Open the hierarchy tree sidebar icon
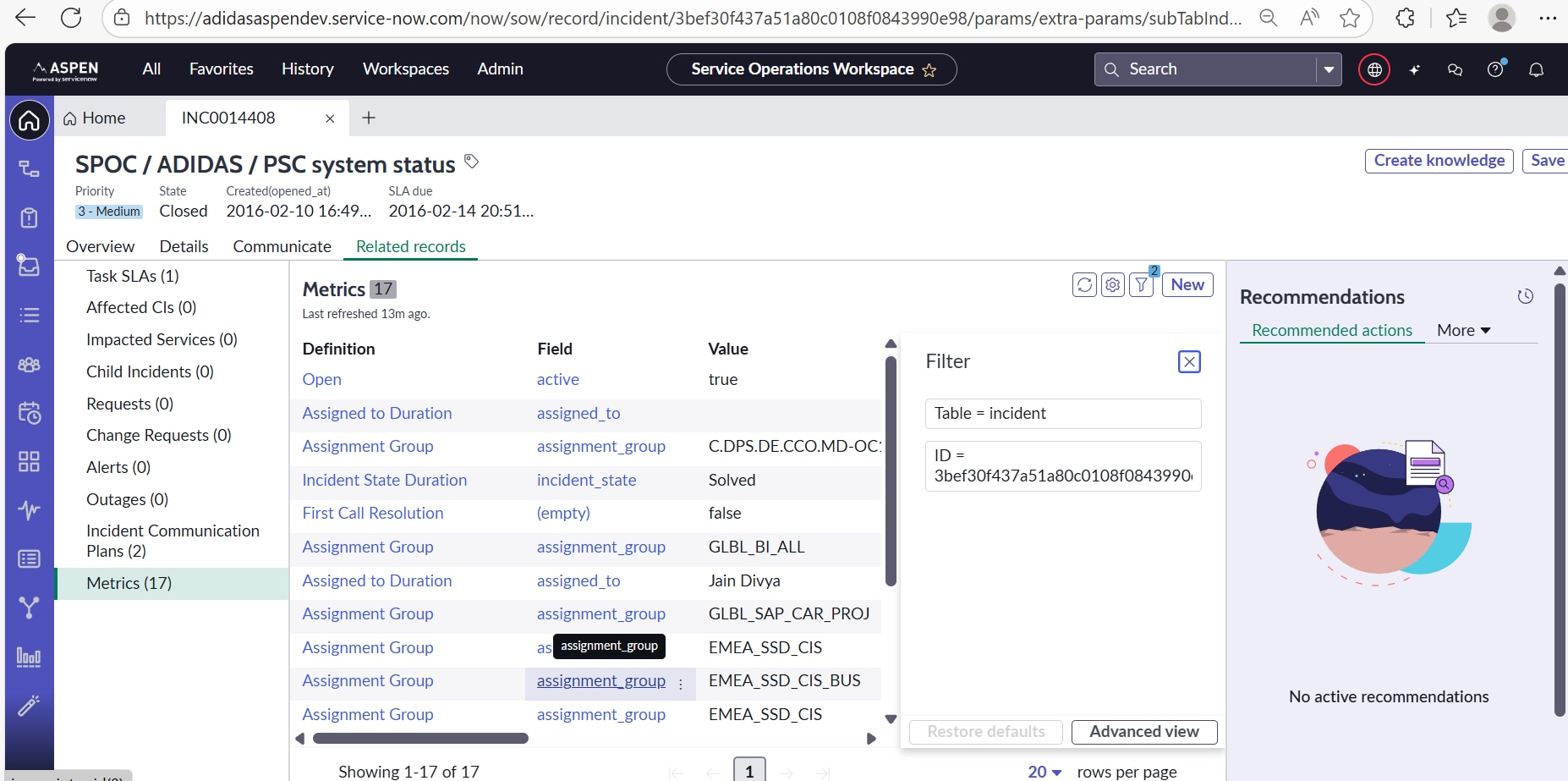1568x781 pixels. pyautogui.click(x=29, y=168)
